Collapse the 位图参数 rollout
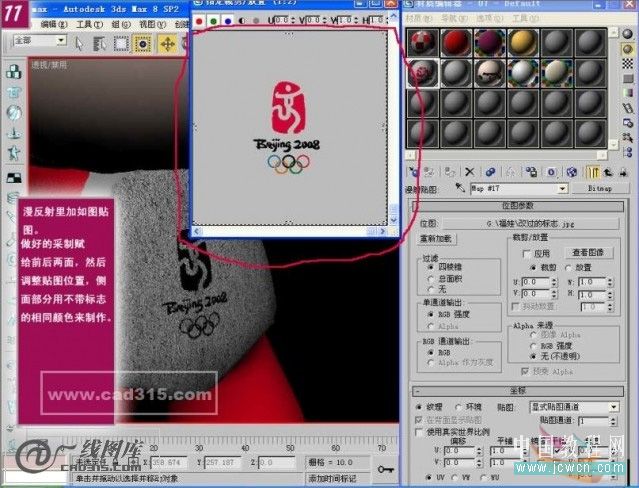Screen dimensions: 639x488 coord(518,206)
